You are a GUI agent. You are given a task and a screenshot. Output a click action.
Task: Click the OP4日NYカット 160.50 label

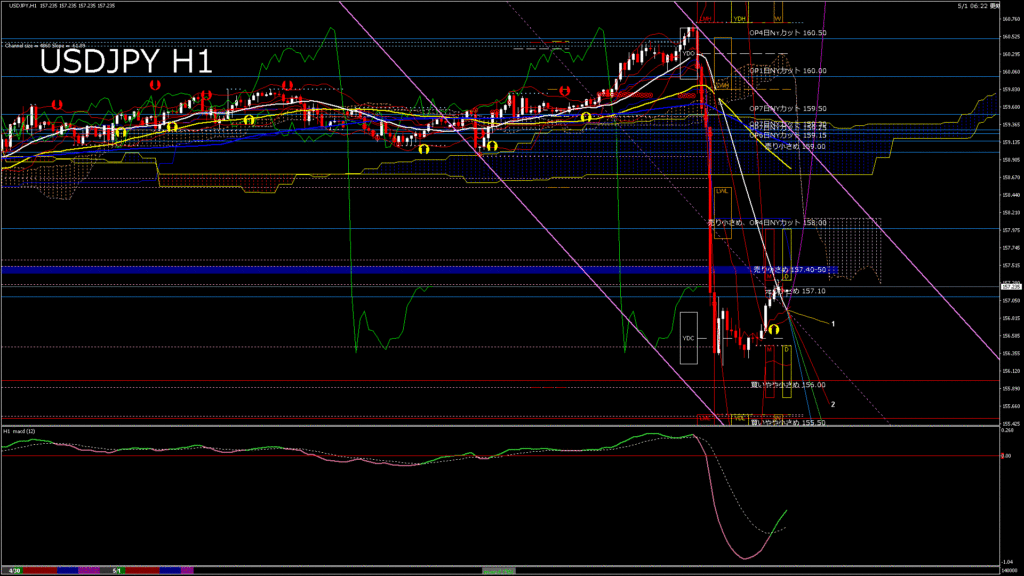(788, 33)
